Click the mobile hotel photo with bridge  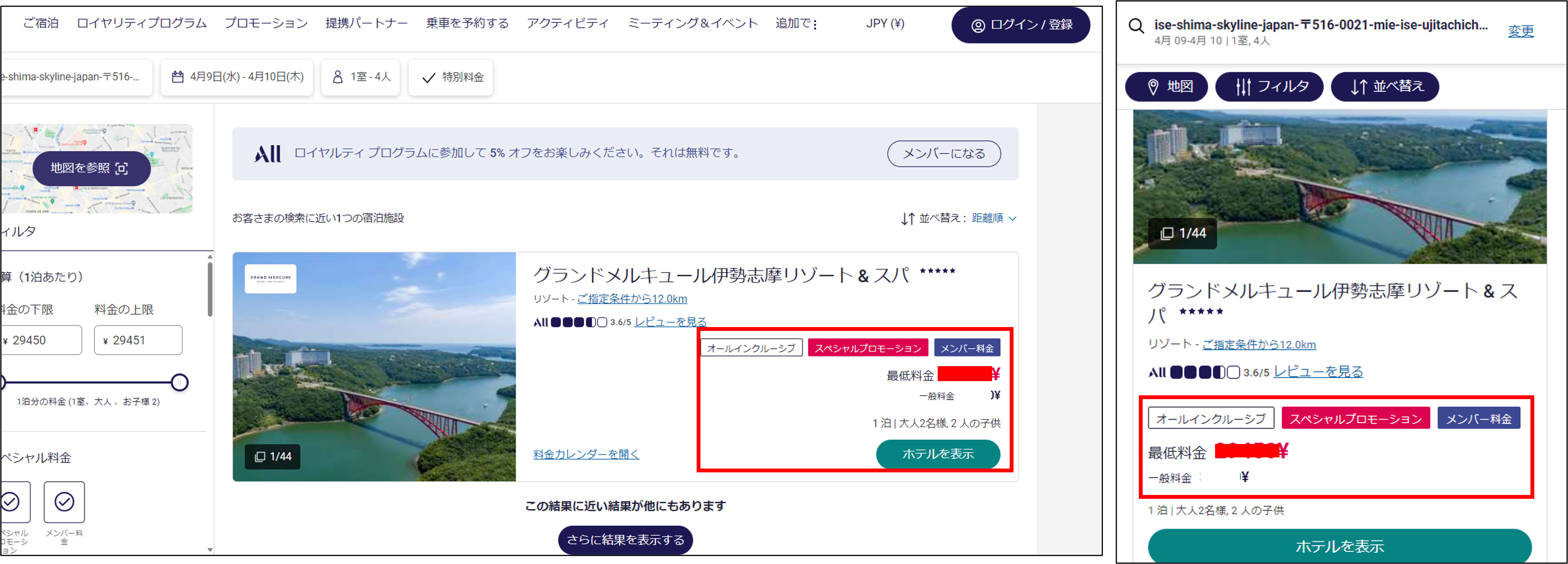1339,187
